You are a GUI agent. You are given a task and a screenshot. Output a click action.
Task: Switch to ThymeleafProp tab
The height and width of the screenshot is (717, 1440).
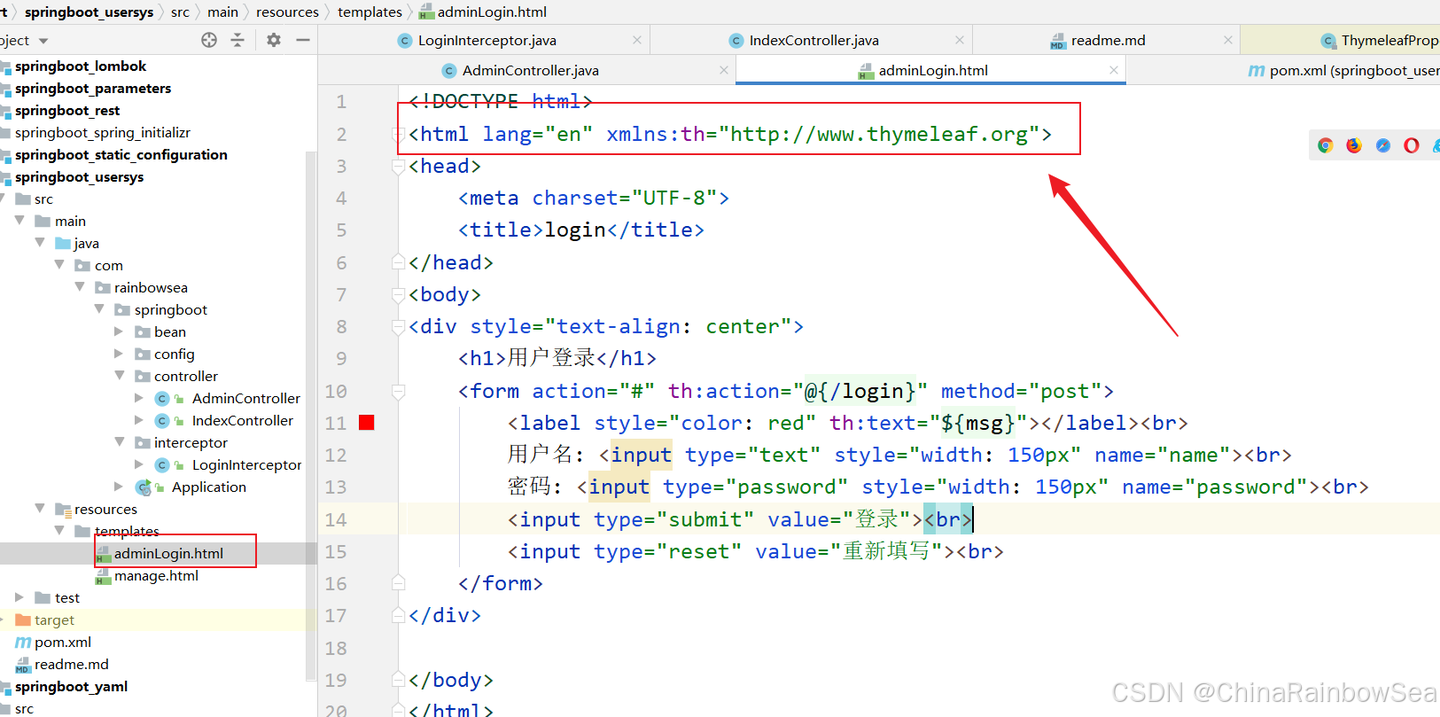(x=1379, y=40)
